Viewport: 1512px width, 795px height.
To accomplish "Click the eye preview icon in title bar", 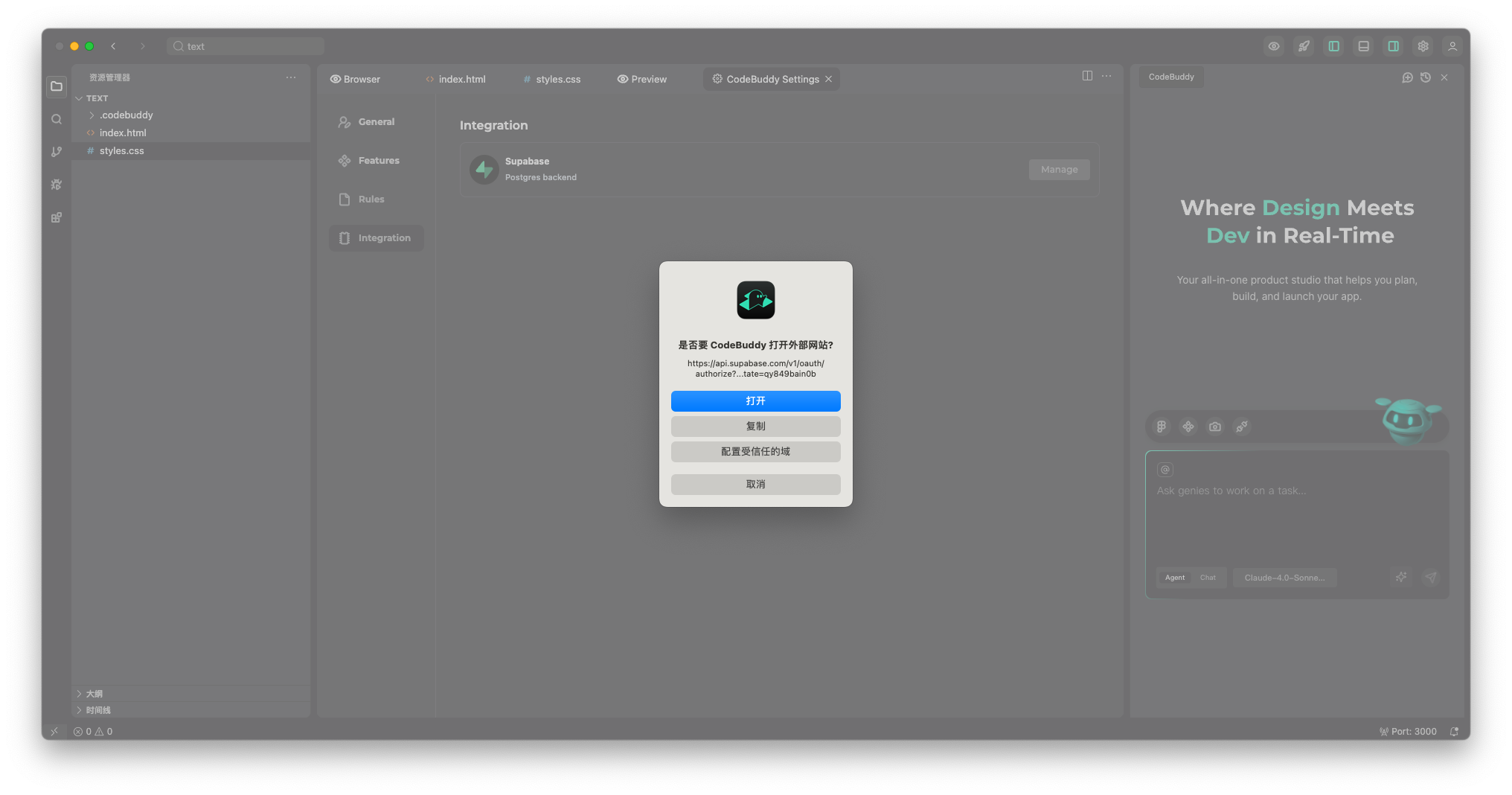I will (1274, 46).
